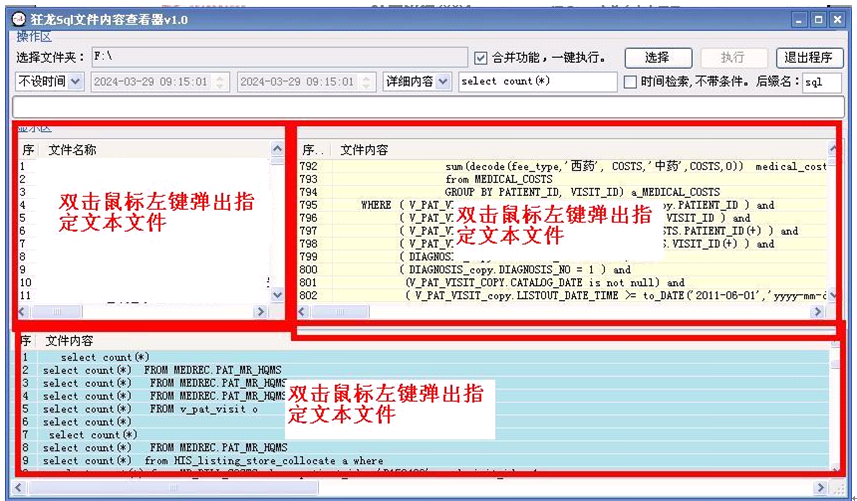Select result row 8 FROM MEDREC.PAT_MR_HQMS

tap(424, 447)
